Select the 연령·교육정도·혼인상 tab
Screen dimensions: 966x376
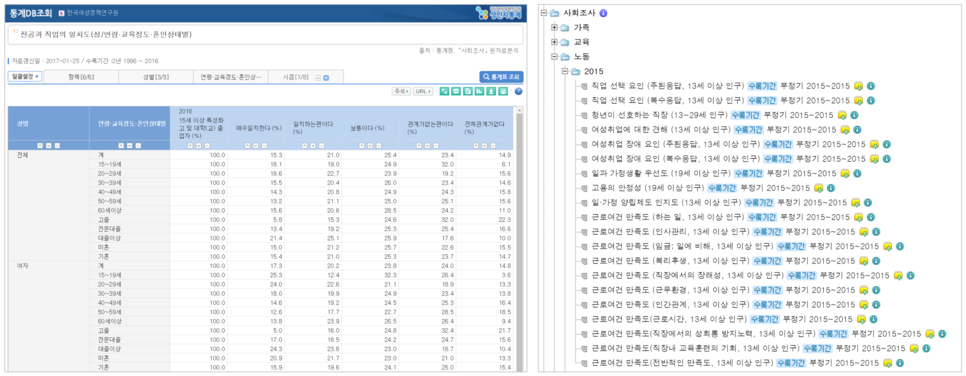[230, 77]
